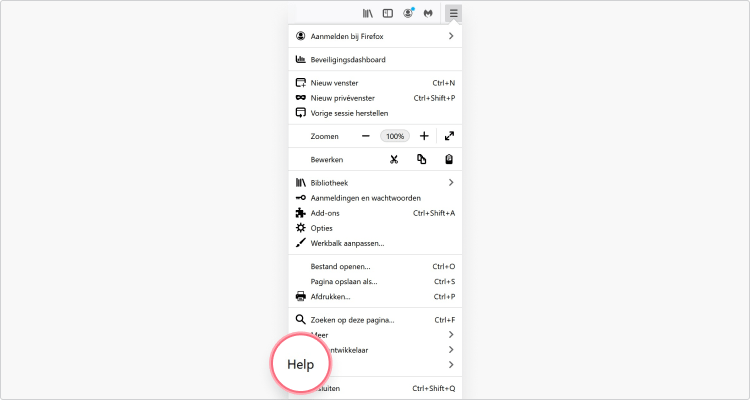Click the Bewerken label
The image size is (750, 400).
tap(327, 160)
